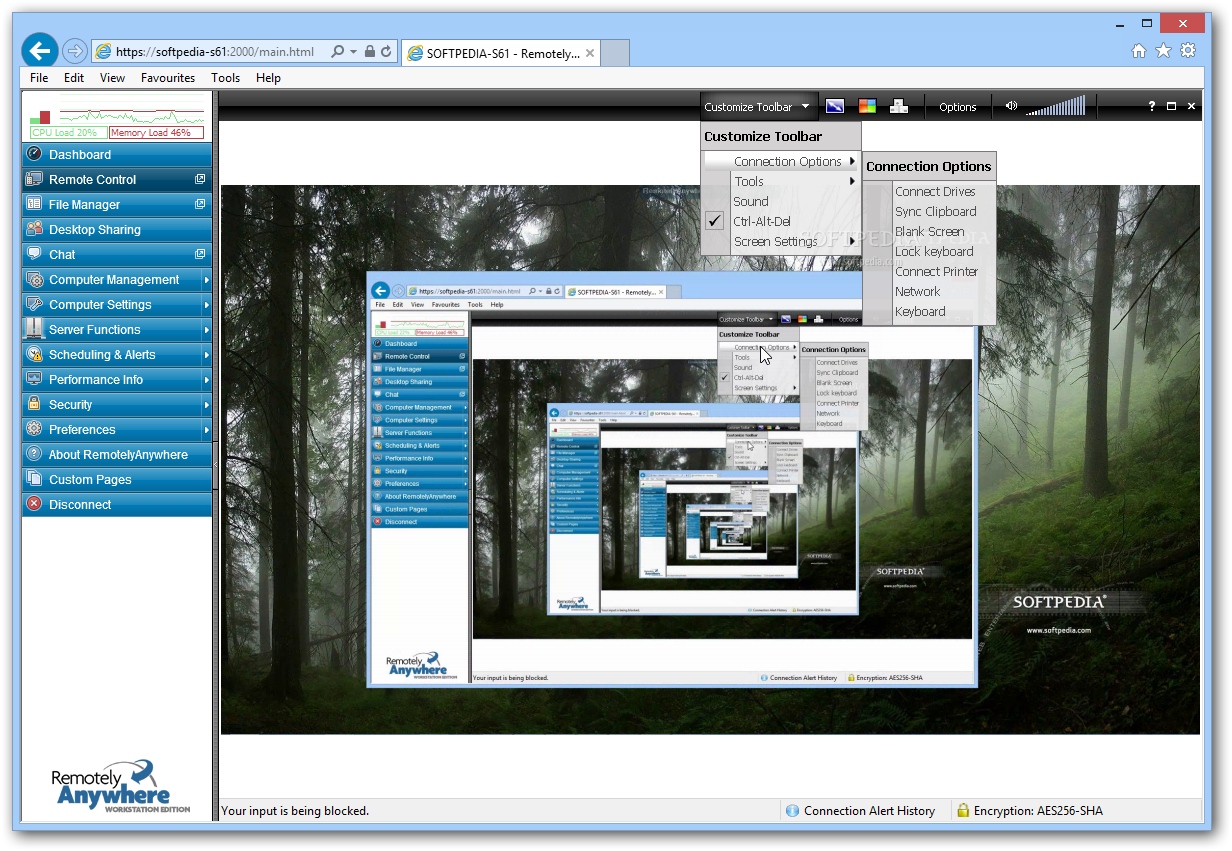The height and width of the screenshot is (851, 1232).
Task: Open the browser Help menu
Action: pyautogui.click(x=268, y=77)
